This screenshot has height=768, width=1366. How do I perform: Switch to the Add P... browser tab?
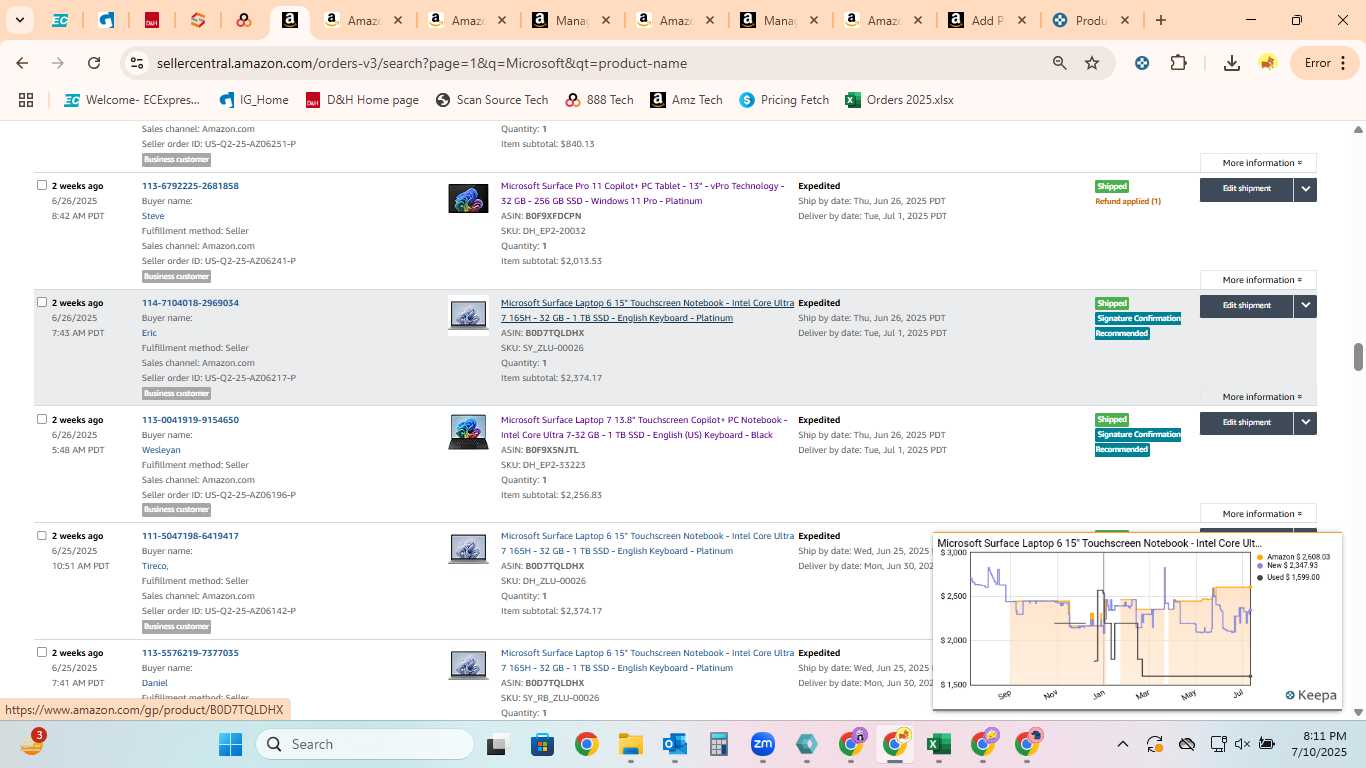(x=985, y=20)
